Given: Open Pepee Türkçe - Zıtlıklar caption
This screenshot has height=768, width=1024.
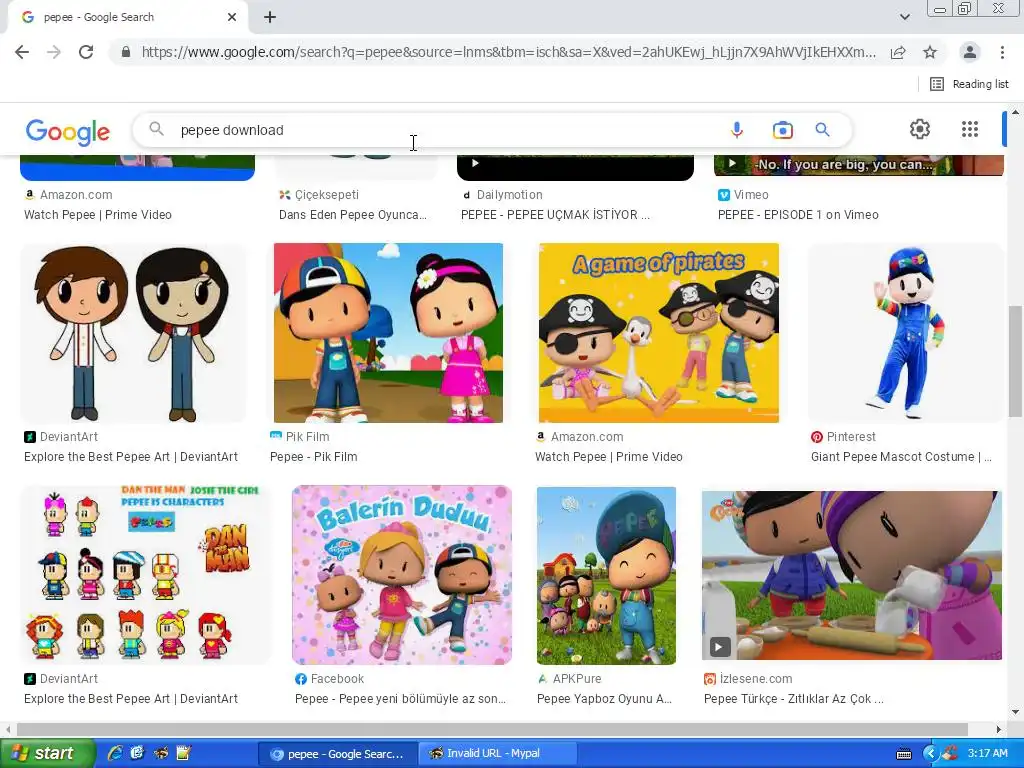Looking at the screenshot, I should pos(793,699).
